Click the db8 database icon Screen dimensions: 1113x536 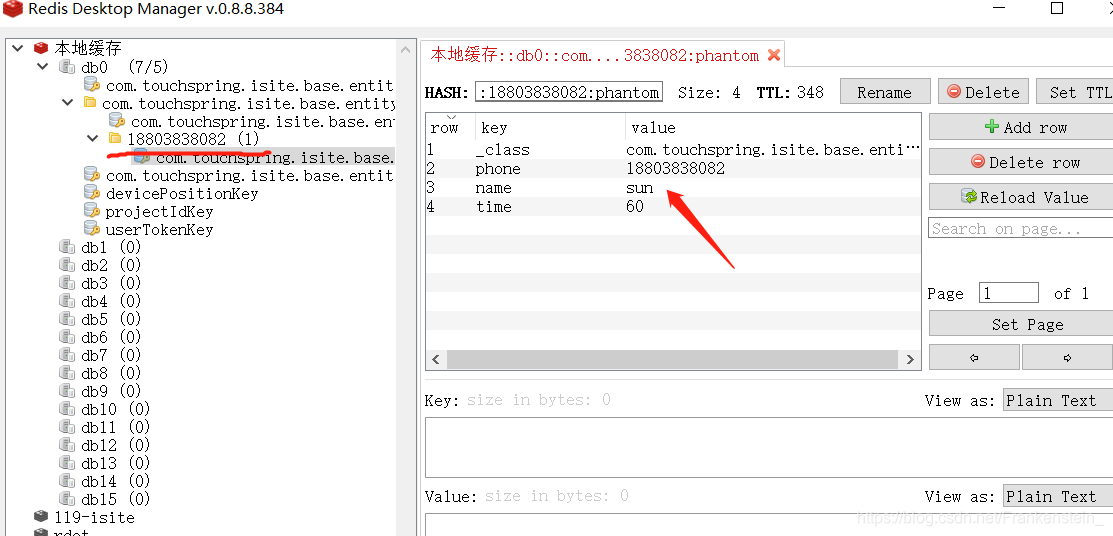[x=67, y=373]
